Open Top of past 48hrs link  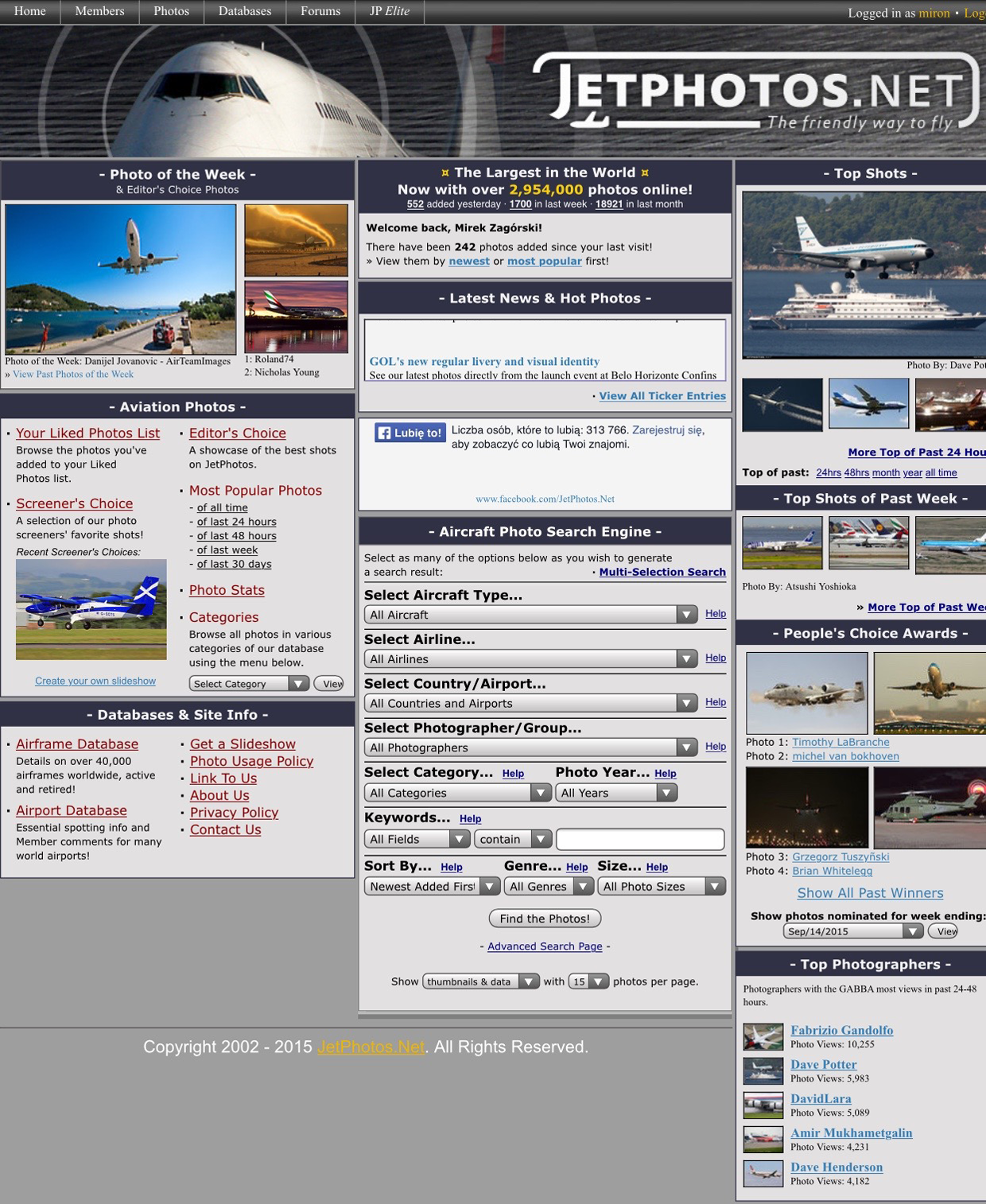click(856, 472)
